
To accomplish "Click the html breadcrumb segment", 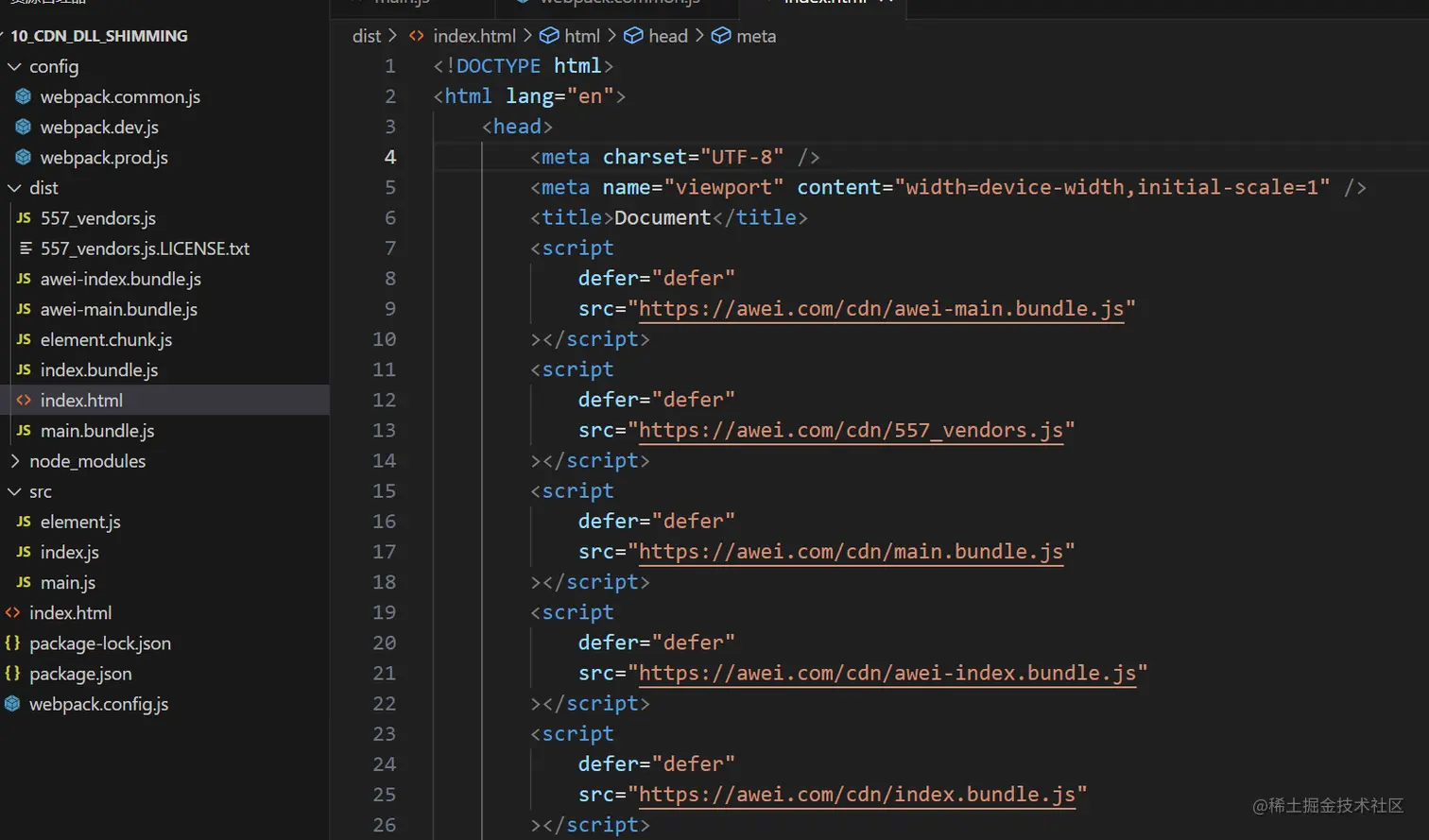I will click(x=582, y=36).
